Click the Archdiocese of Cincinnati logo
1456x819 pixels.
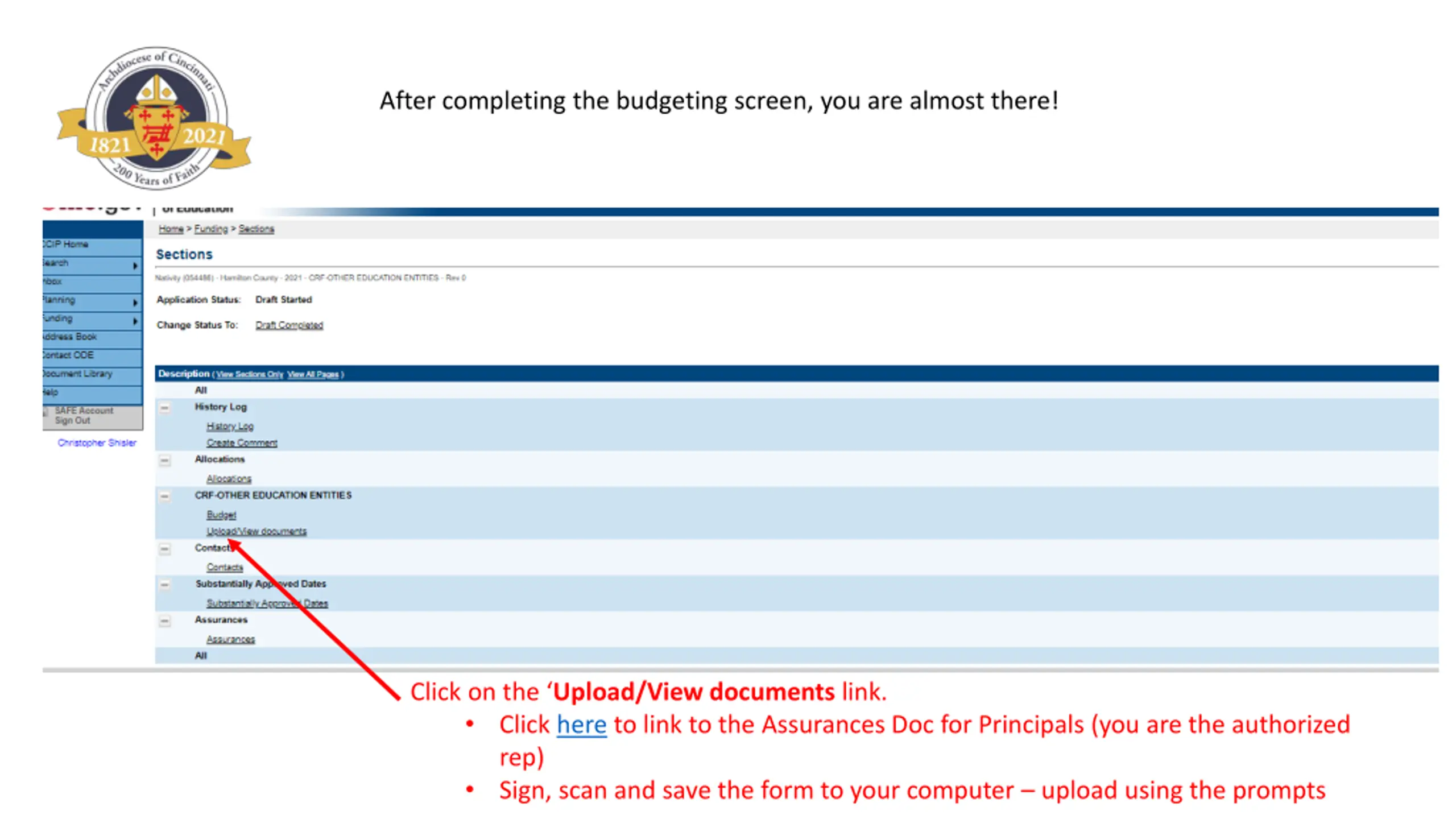coord(154,118)
